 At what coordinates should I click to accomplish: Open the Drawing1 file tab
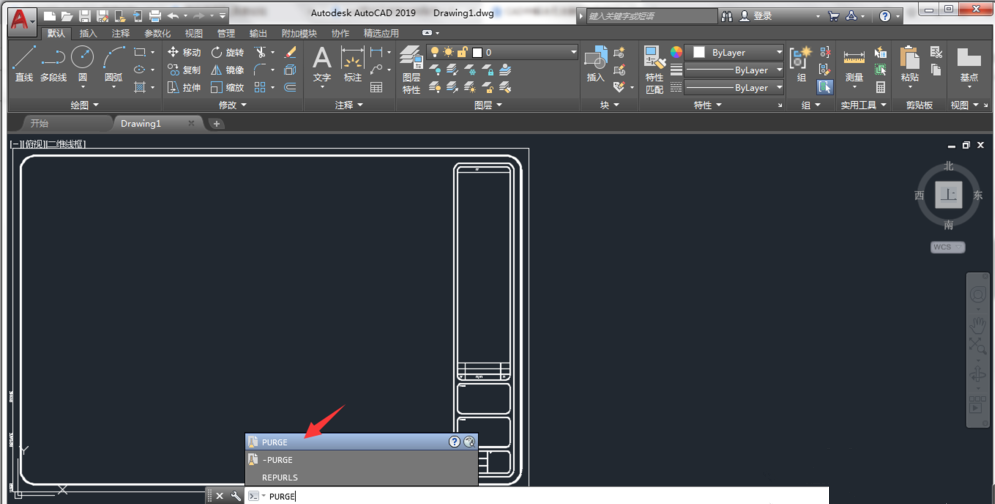coord(140,123)
